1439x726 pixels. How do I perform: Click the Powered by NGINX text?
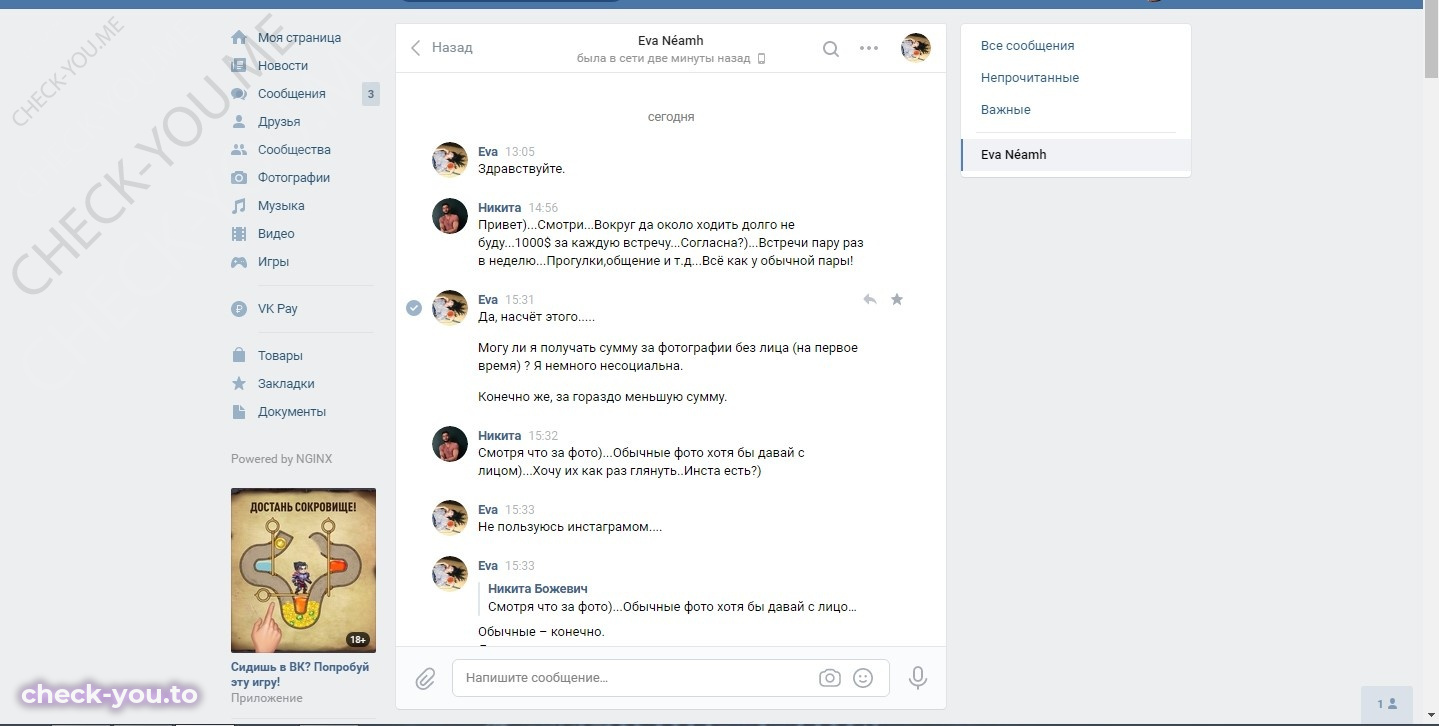tap(281, 459)
